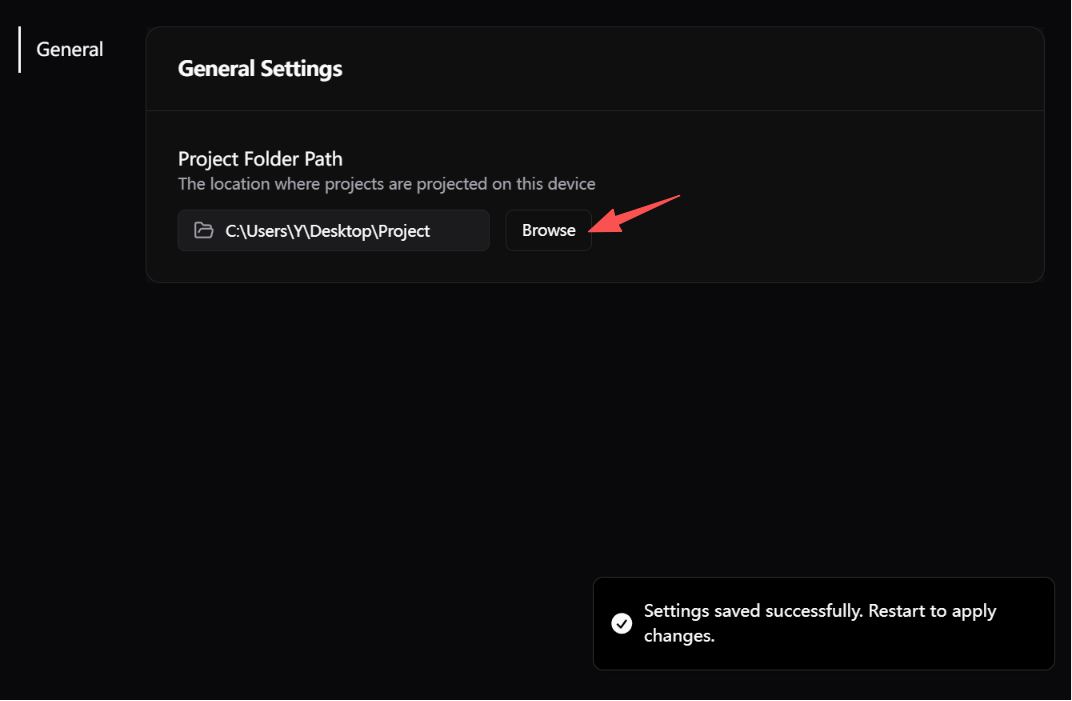Click 'Restart to apply' in the notification
The image size is (1072, 701).
932,611
